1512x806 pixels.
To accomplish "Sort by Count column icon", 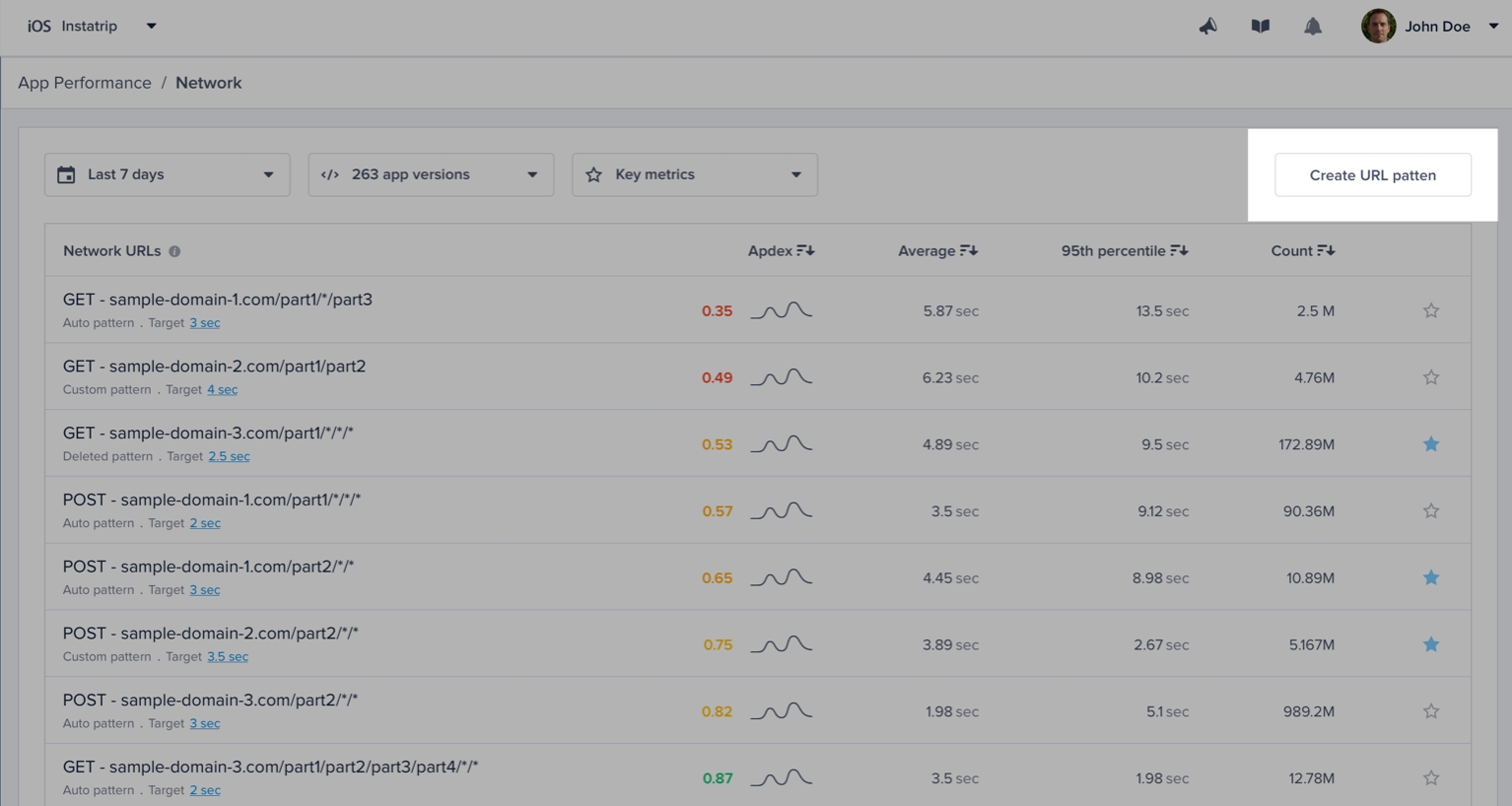I will click(1326, 251).
